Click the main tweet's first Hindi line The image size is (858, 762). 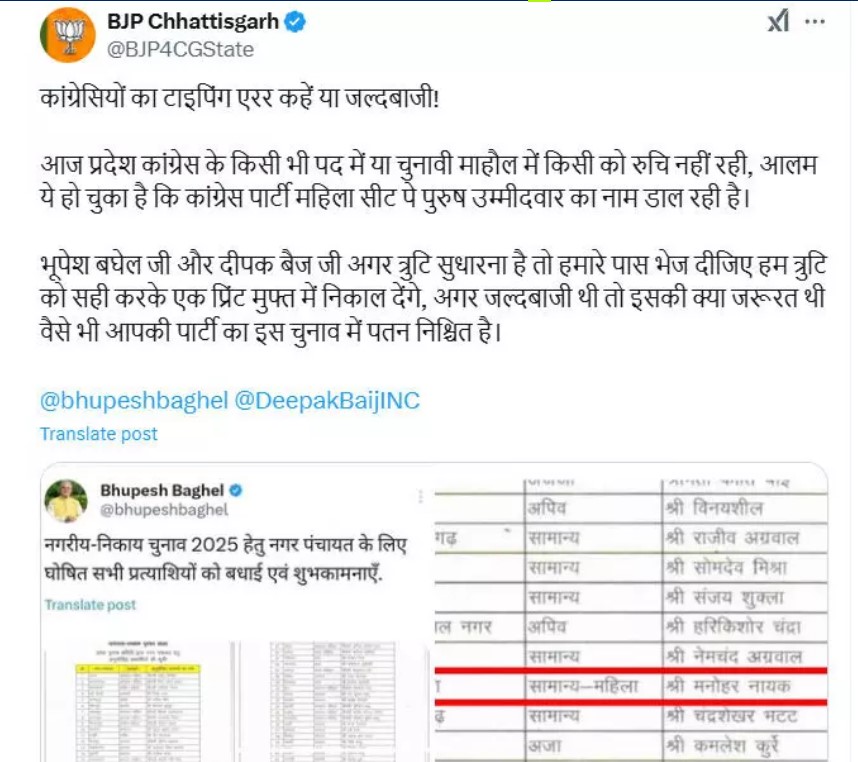[240, 98]
